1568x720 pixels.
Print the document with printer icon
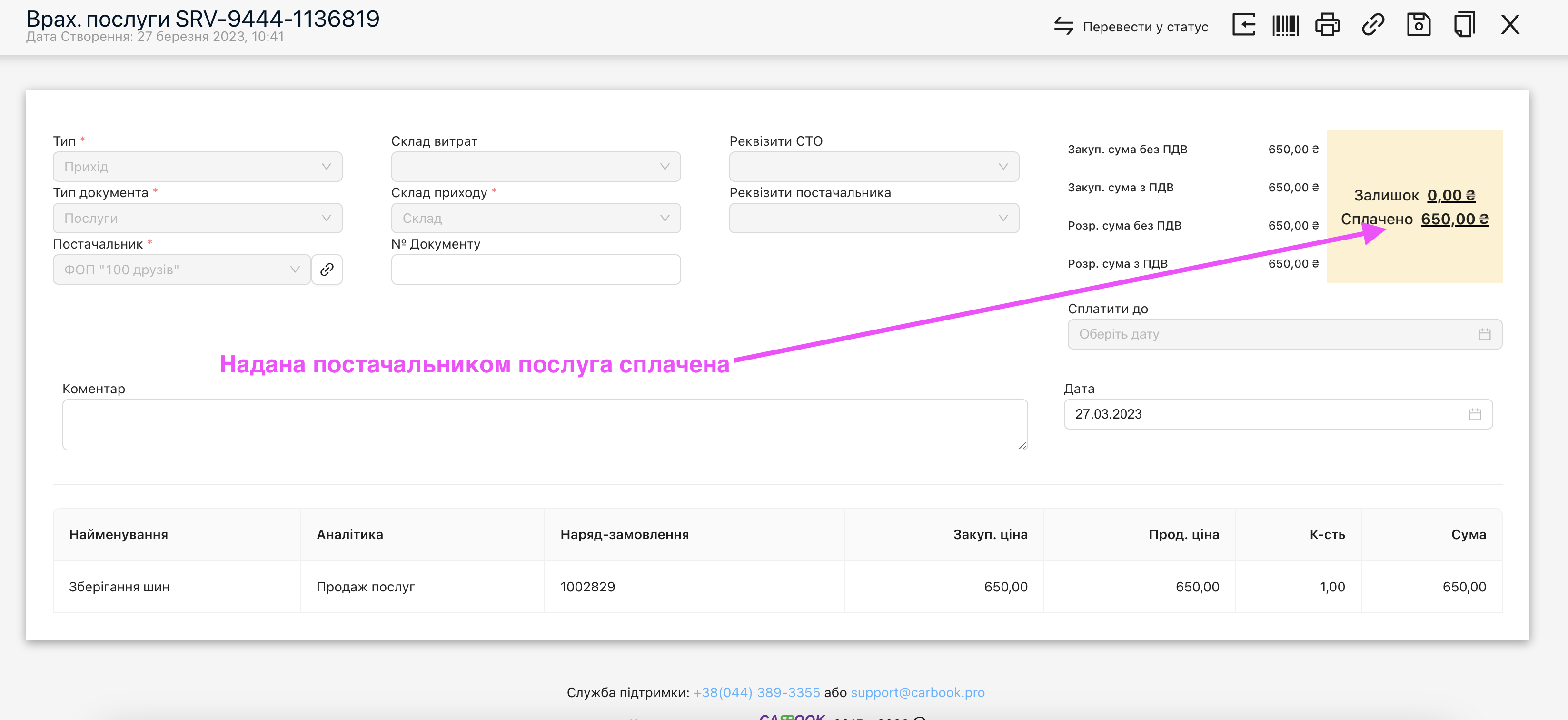1327,25
